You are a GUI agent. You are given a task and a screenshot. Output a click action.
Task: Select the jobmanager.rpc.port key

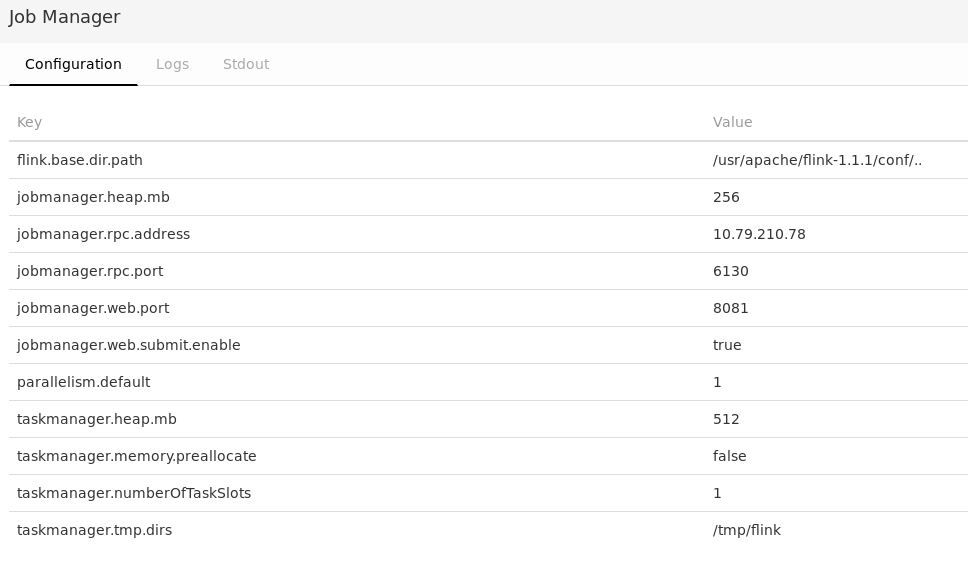[90, 271]
